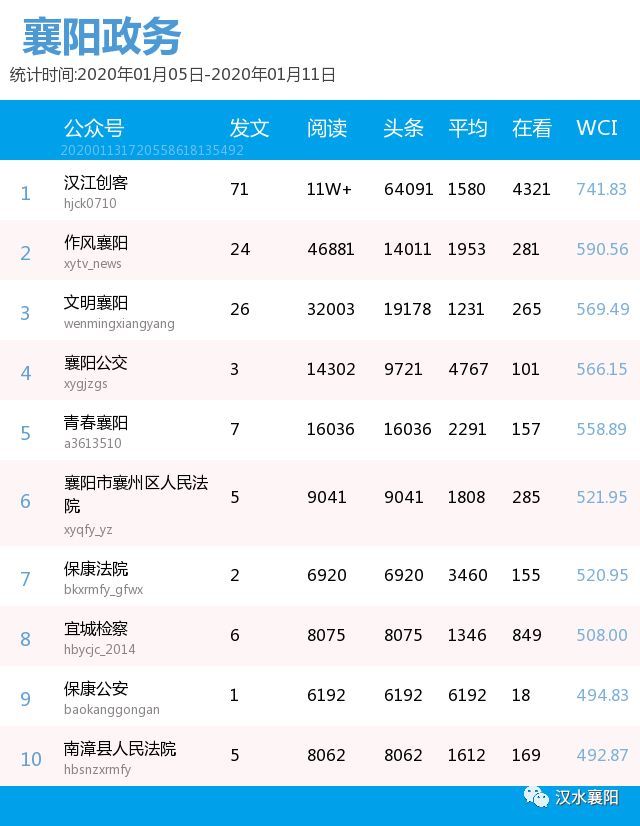Viewport: 640px width, 826px height.
Task: Click the bkxrmfy_gfwx account ID
Action: coord(103,589)
